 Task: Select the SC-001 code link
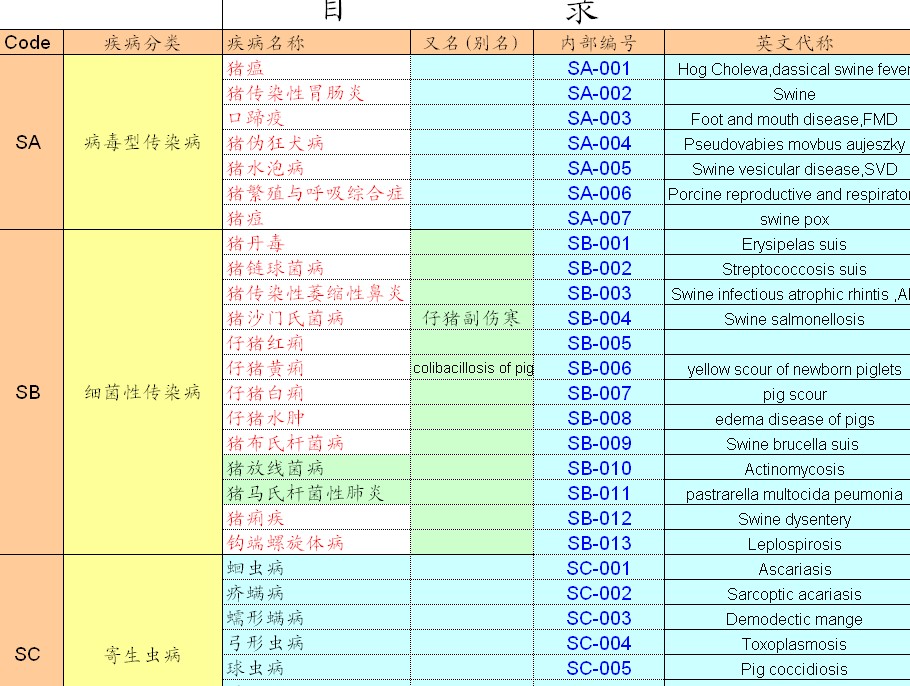click(599, 568)
